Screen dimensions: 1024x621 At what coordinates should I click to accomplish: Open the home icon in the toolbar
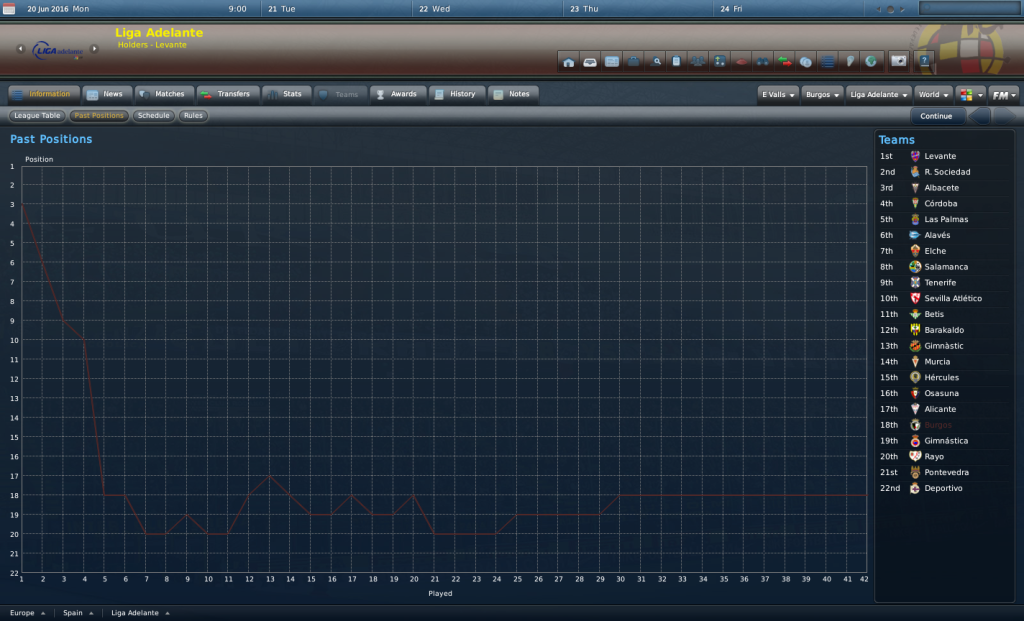[x=569, y=61]
